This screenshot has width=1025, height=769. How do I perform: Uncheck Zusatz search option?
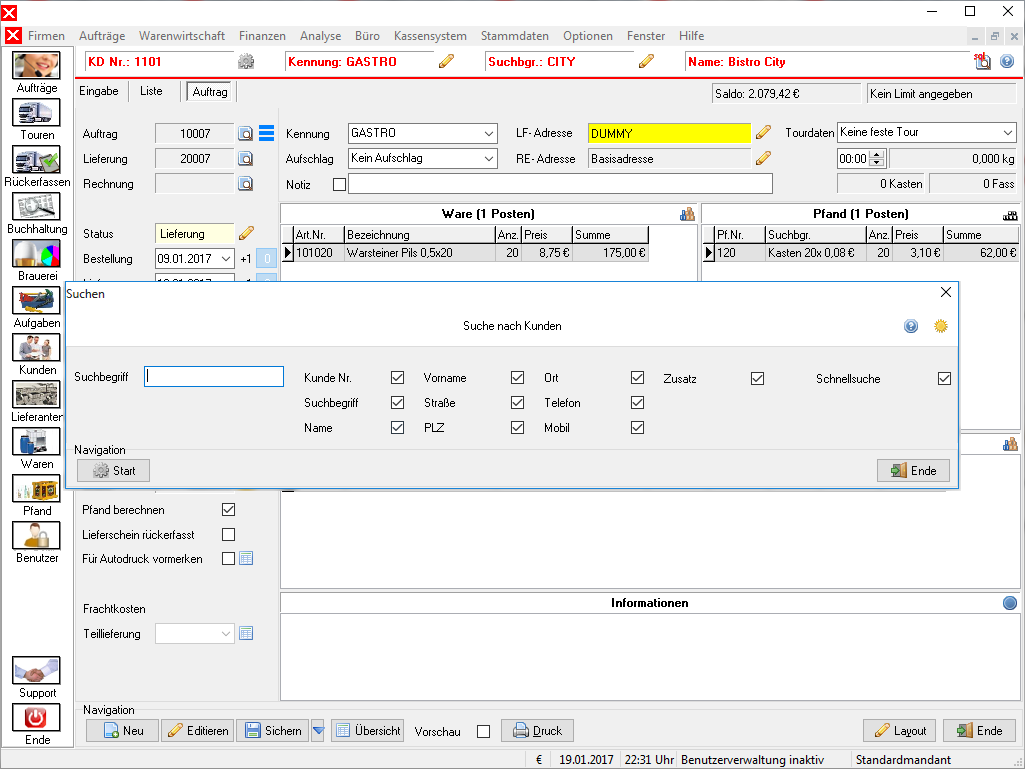click(x=758, y=378)
